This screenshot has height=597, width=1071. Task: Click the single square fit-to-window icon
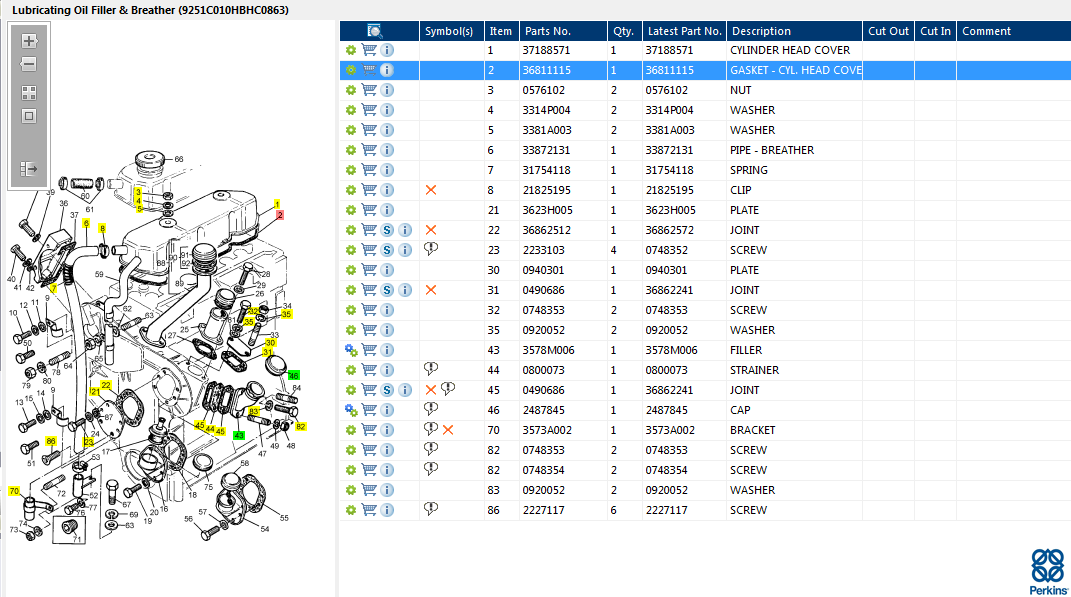[29, 116]
